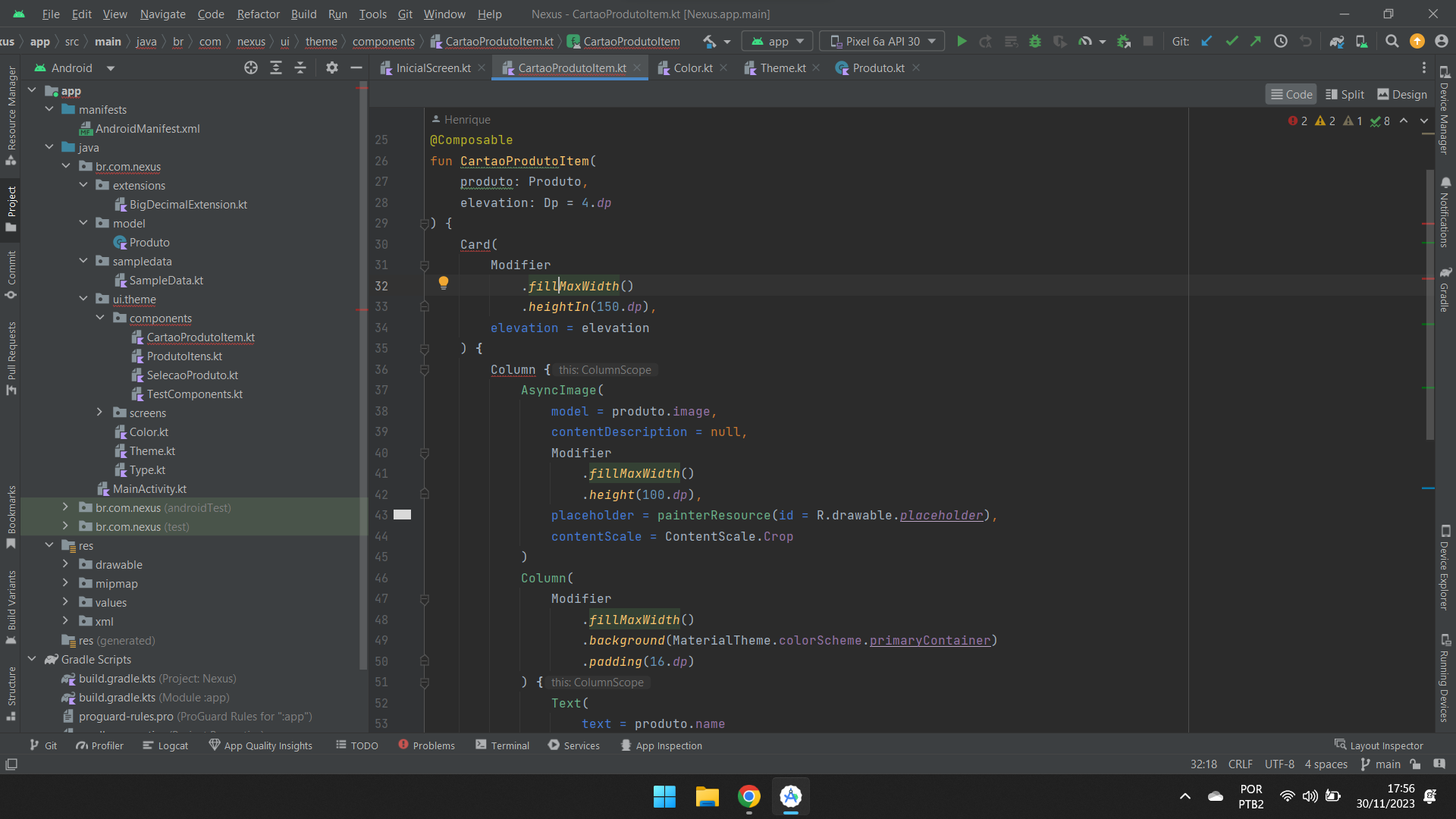Toggle the Pull Requests tool window
1456x819 pixels.
[x=11, y=358]
